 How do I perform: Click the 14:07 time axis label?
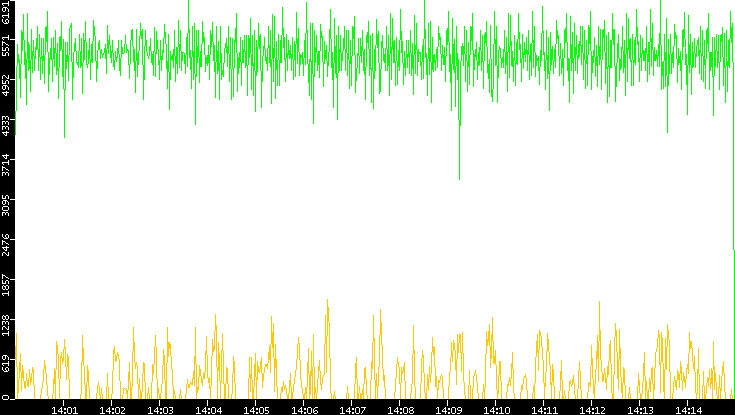pyautogui.click(x=352, y=411)
